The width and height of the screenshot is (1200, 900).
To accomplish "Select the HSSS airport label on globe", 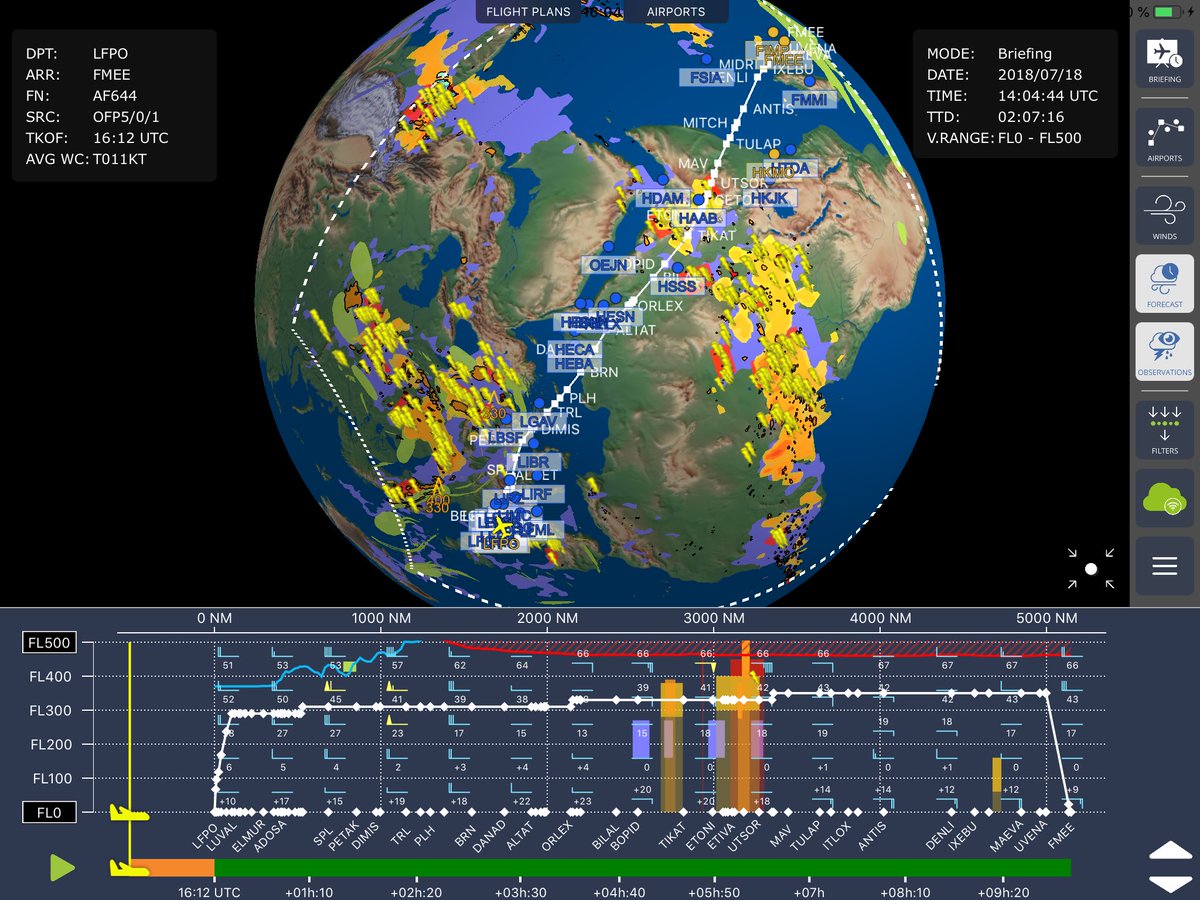I will point(677,286).
